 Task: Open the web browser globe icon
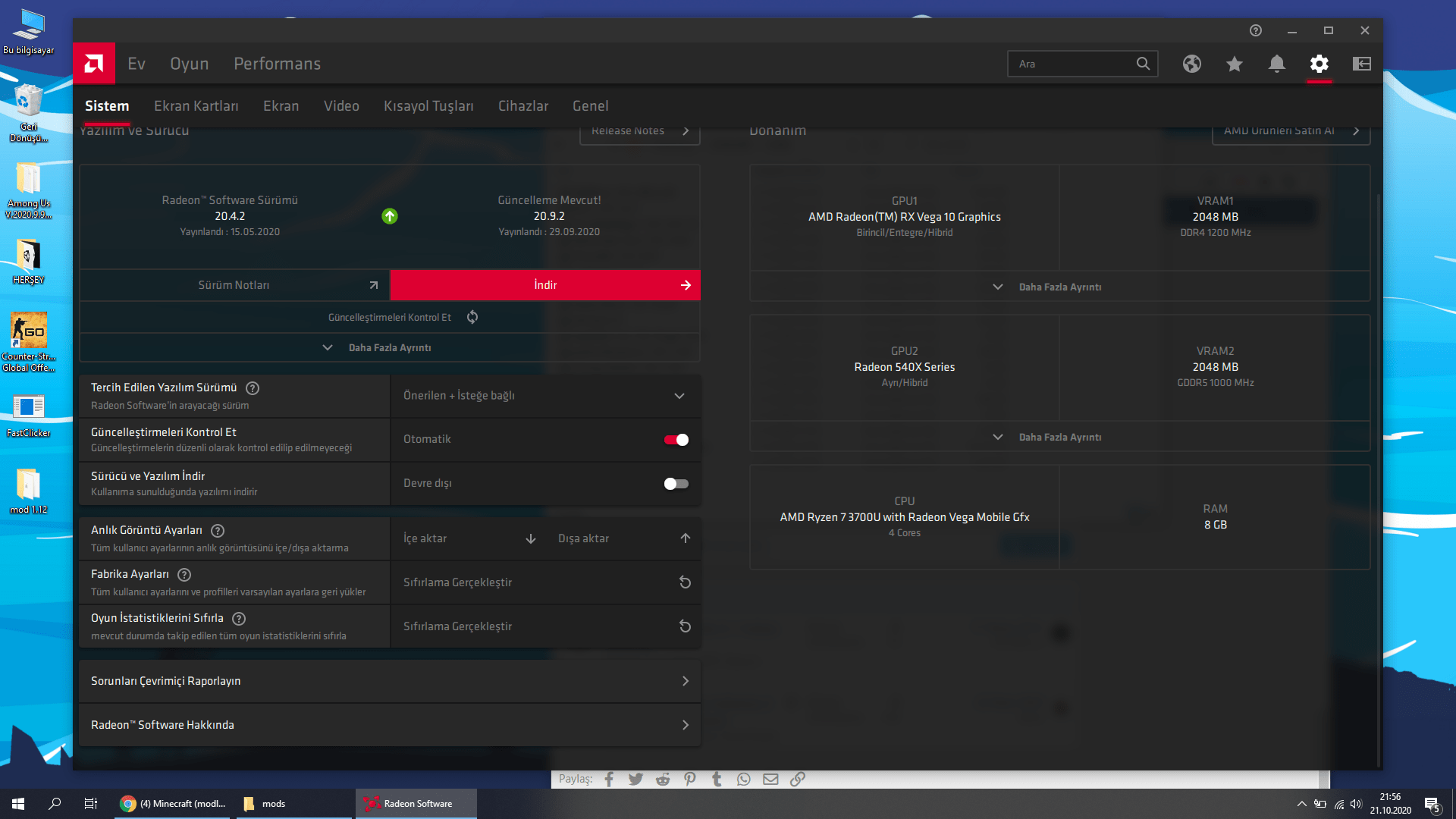coord(1191,64)
